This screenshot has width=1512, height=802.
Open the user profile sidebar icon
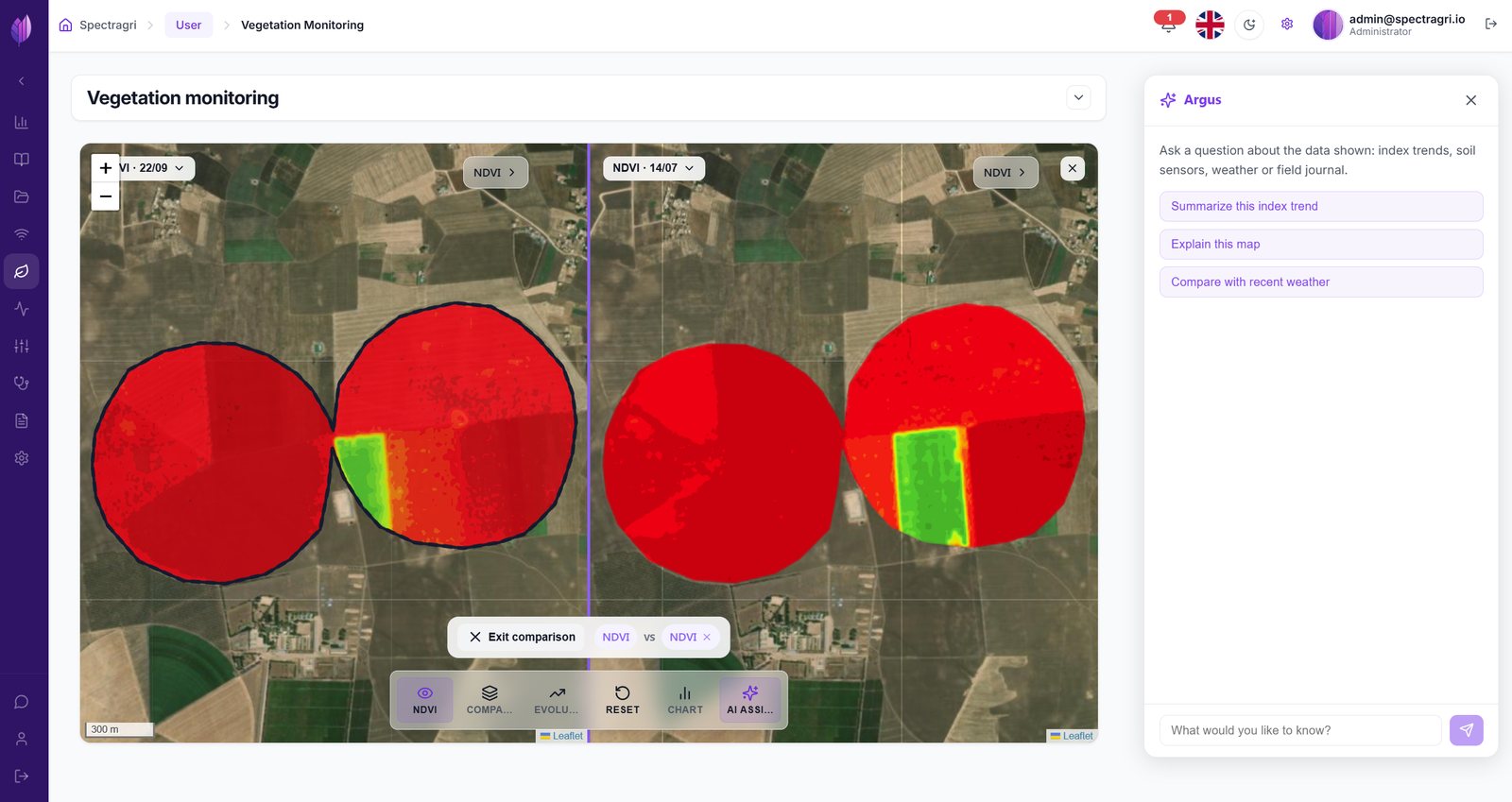pyautogui.click(x=21, y=739)
